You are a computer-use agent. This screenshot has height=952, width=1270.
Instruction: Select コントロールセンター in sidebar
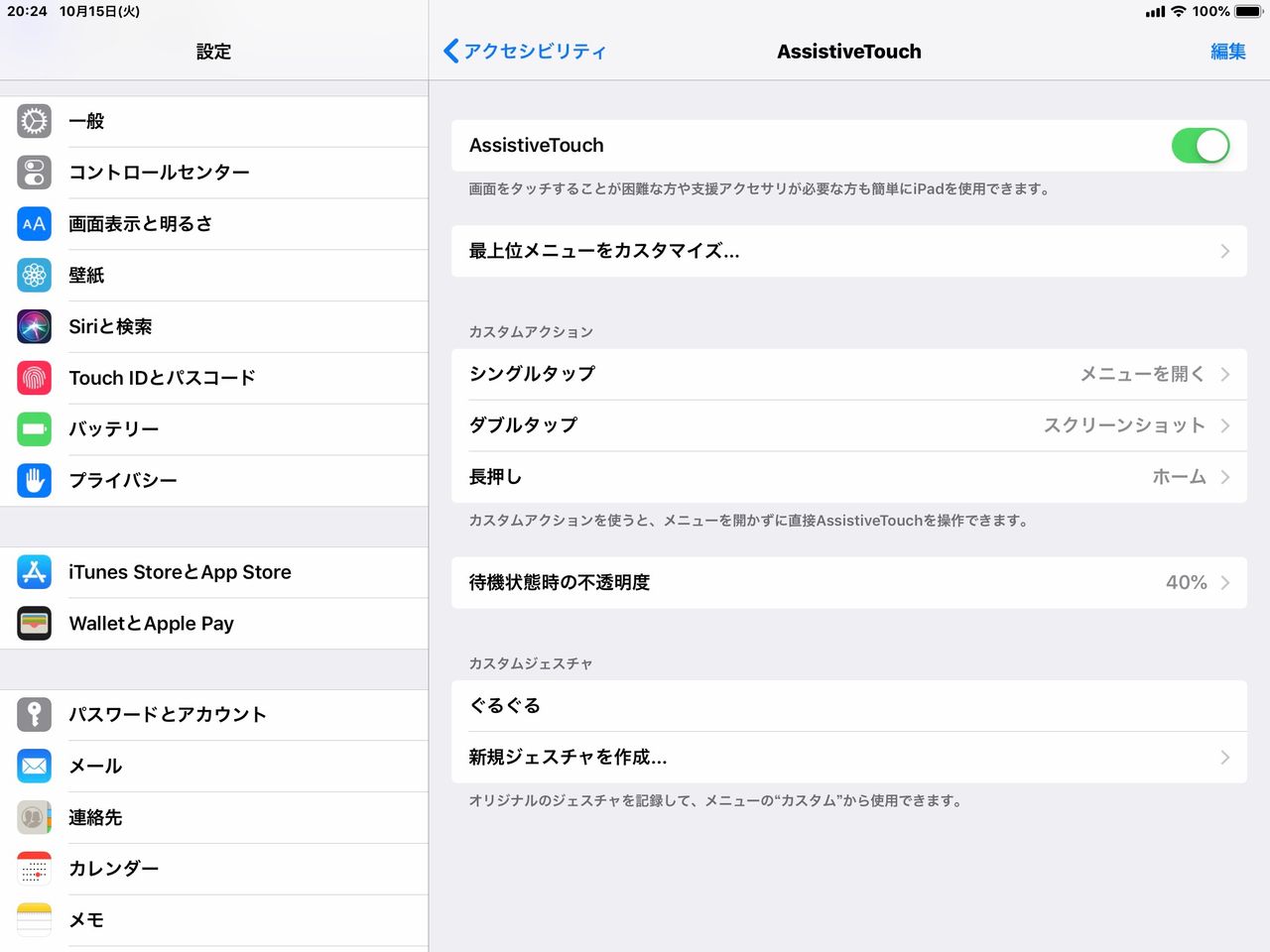click(214, 173)
